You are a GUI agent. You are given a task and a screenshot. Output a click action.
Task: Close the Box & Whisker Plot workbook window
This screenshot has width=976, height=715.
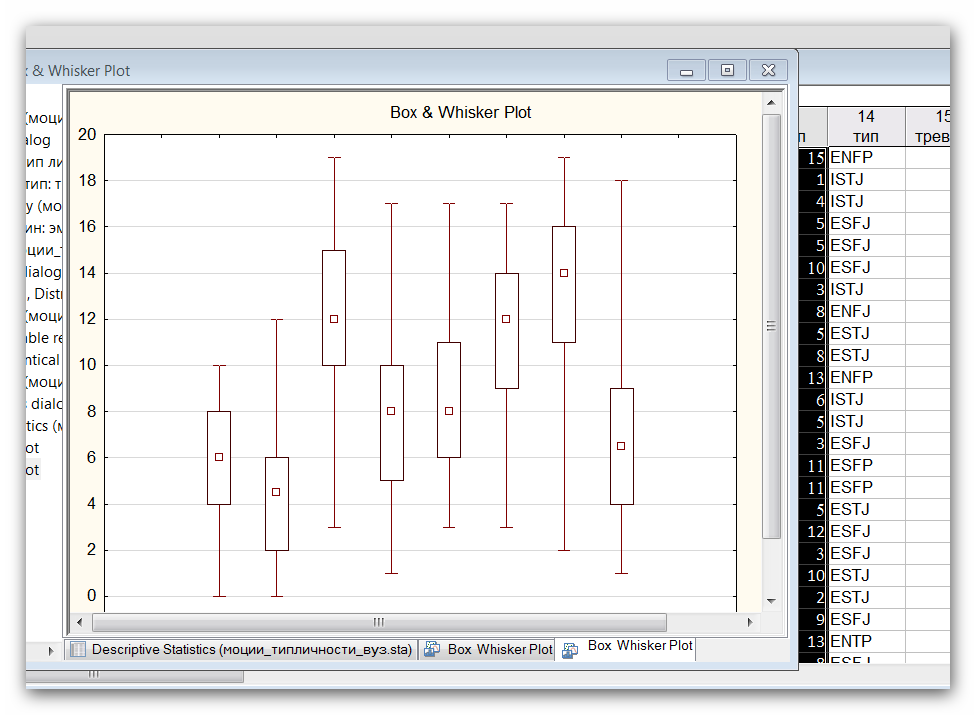768,70
